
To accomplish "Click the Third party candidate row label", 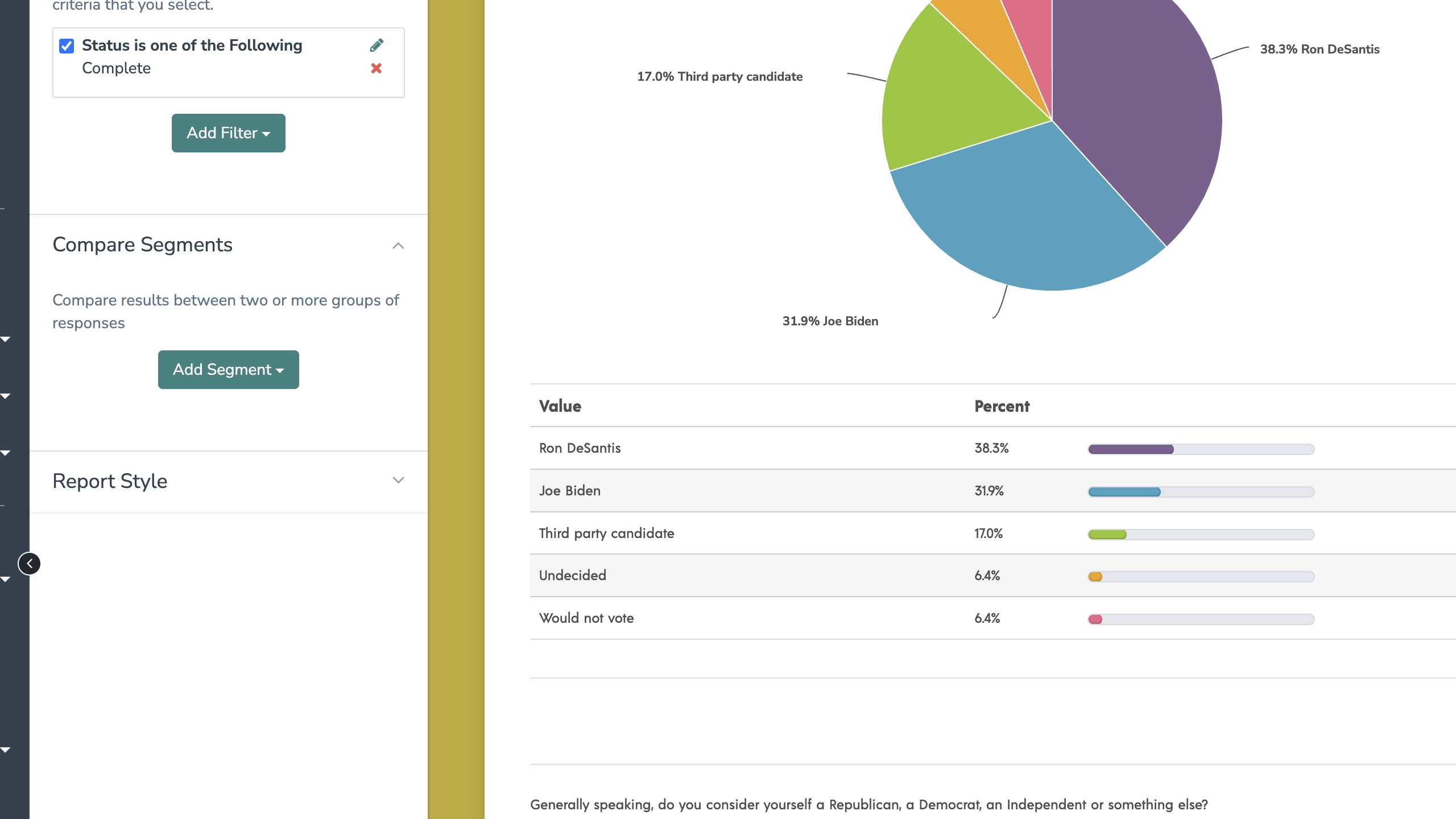I will [607, 533].
